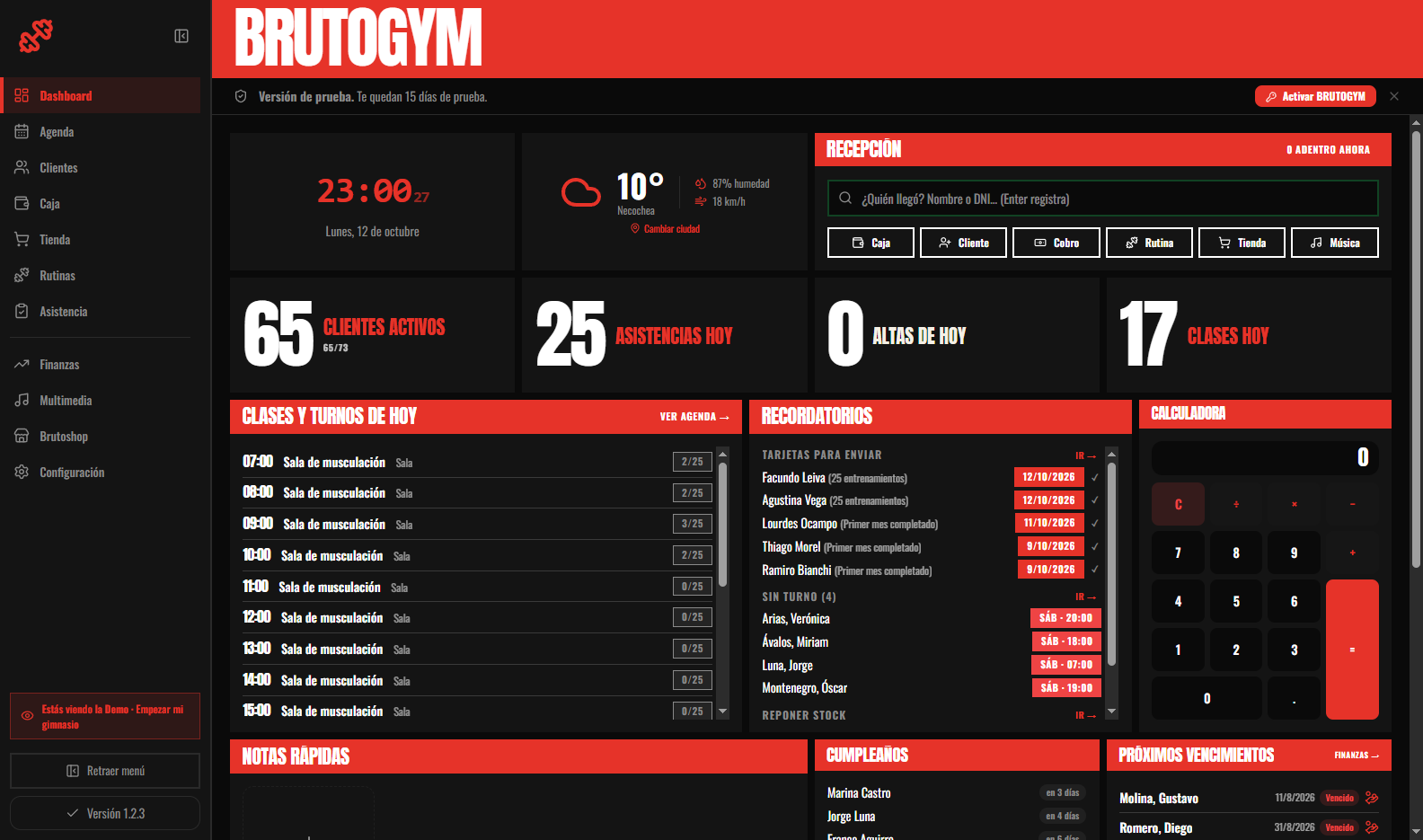Mark Thiago Morel's reminder as done
1423x840 pixels.
(1095, 546)
